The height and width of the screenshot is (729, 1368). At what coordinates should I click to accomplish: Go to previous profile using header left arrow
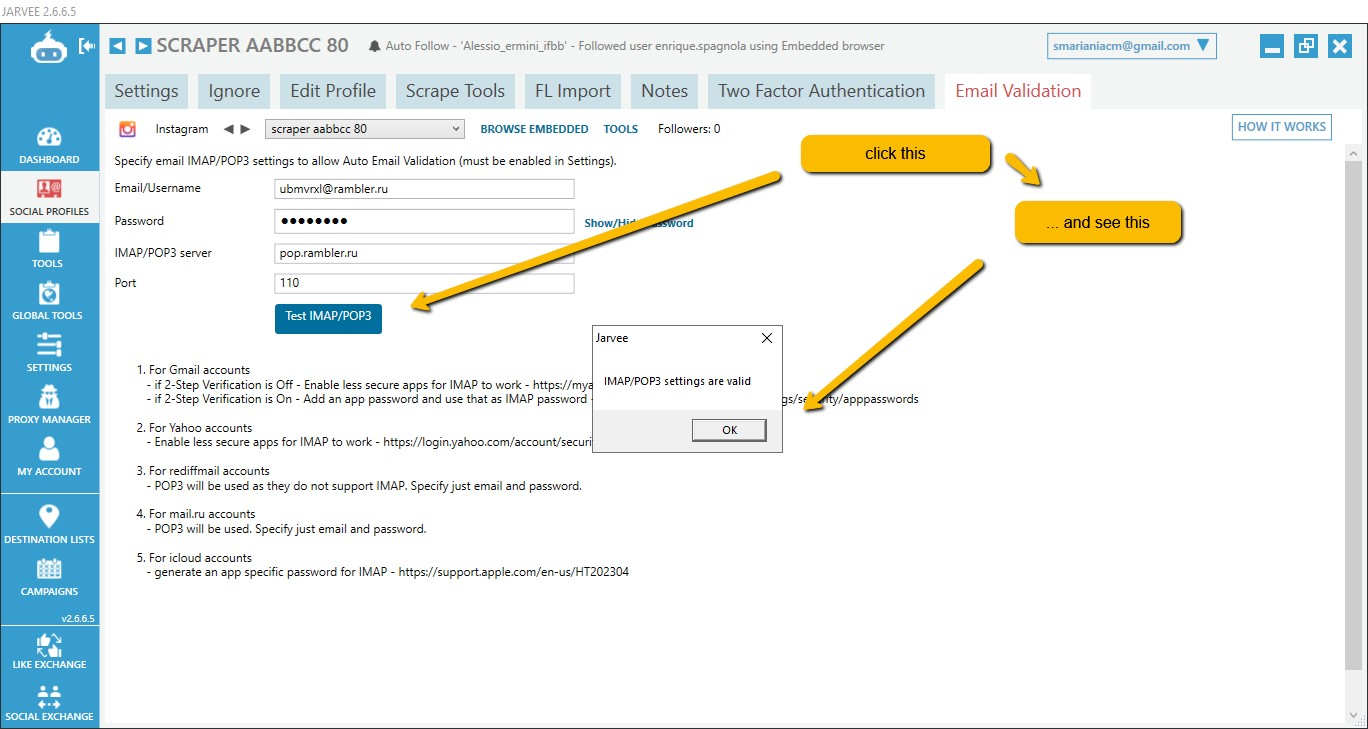coord(117,46)
